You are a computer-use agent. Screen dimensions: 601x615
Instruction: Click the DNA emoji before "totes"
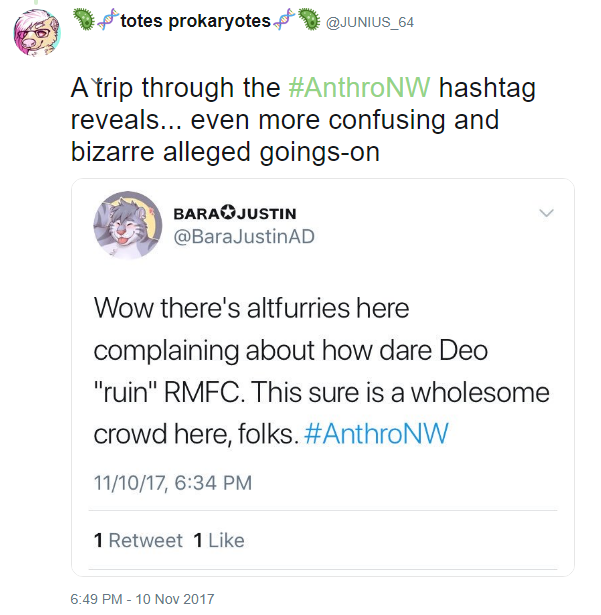106,20
